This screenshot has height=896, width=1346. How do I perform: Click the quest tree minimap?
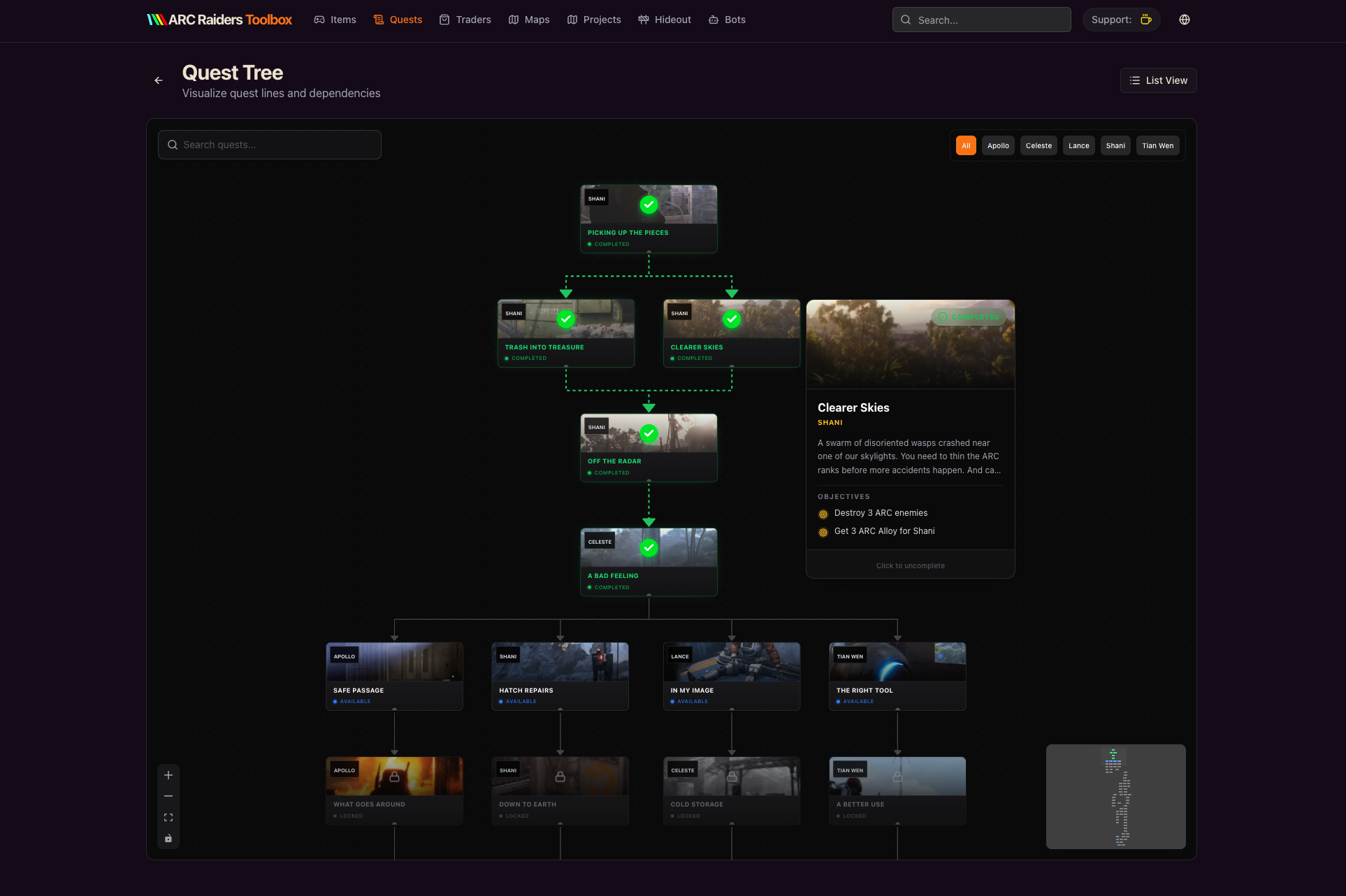pyautogui.click(x=1115, y=797)
